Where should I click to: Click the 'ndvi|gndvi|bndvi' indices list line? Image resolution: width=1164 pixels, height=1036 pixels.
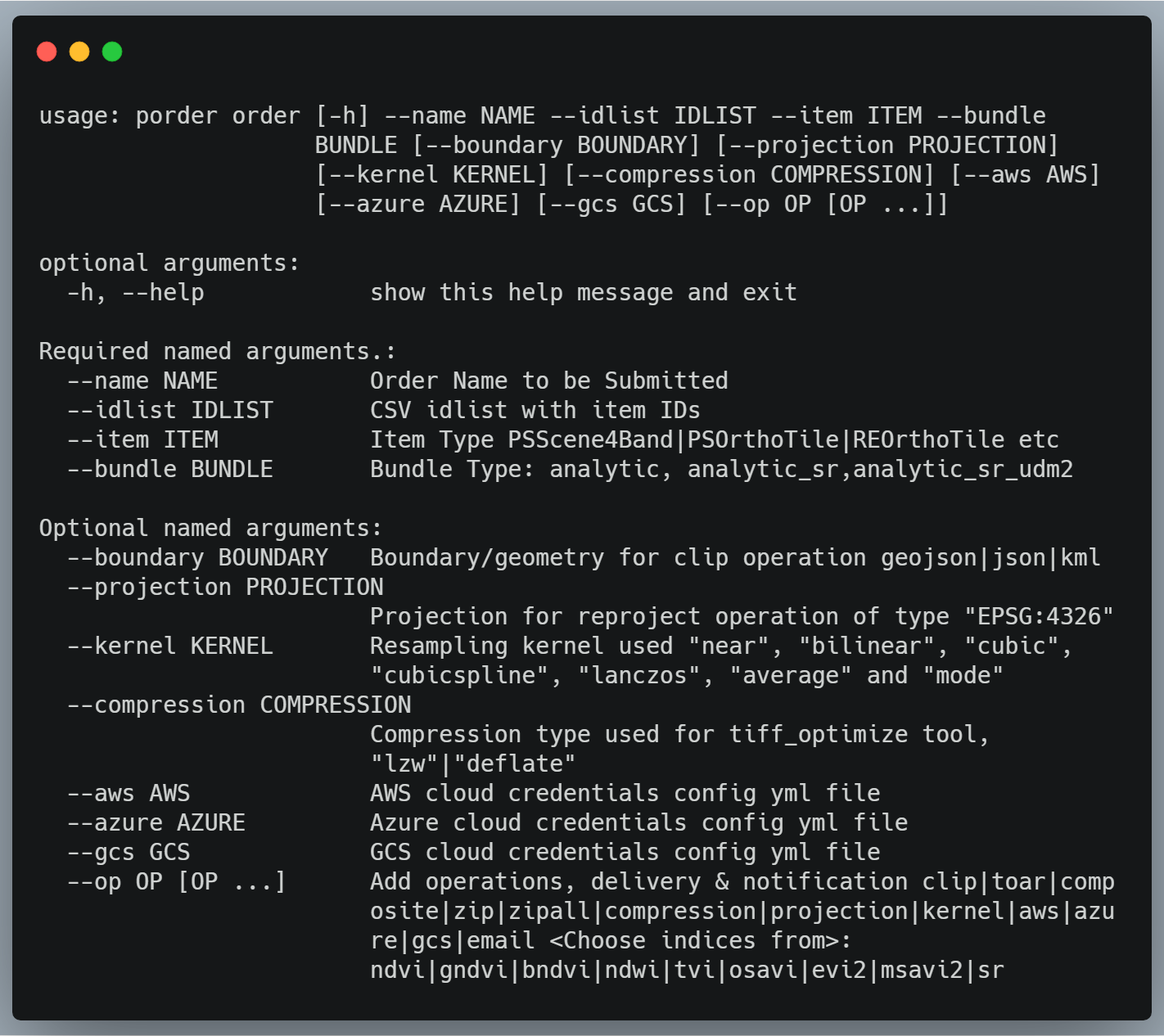pos(688,971)
